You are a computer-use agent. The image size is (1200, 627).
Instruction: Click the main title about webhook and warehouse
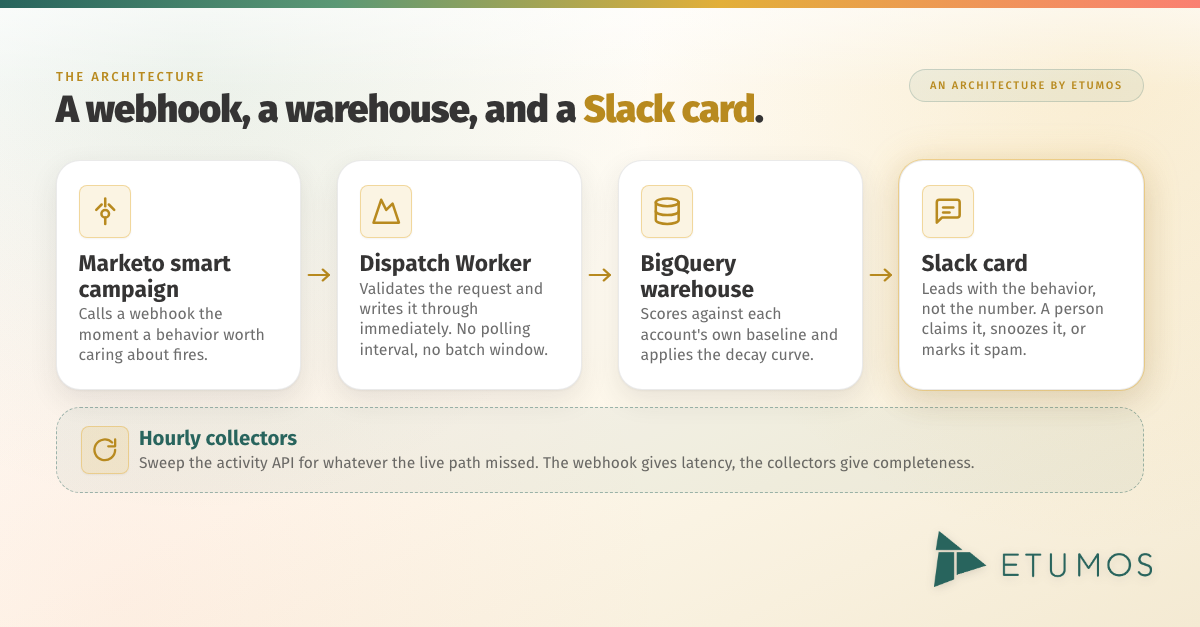(x=409, y=109)
